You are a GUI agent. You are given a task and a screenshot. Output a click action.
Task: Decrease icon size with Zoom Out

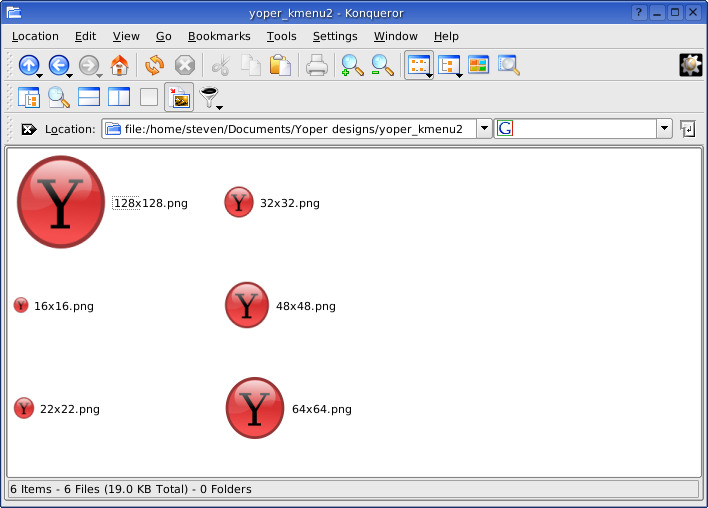pyautogui.click(x=382, y=65)
